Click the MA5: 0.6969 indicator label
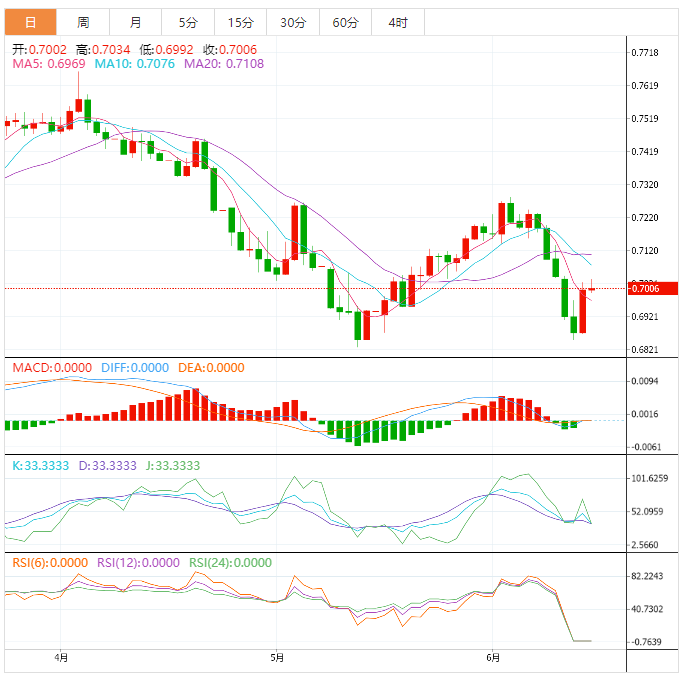Screen dimensions: 680x681 49,64
